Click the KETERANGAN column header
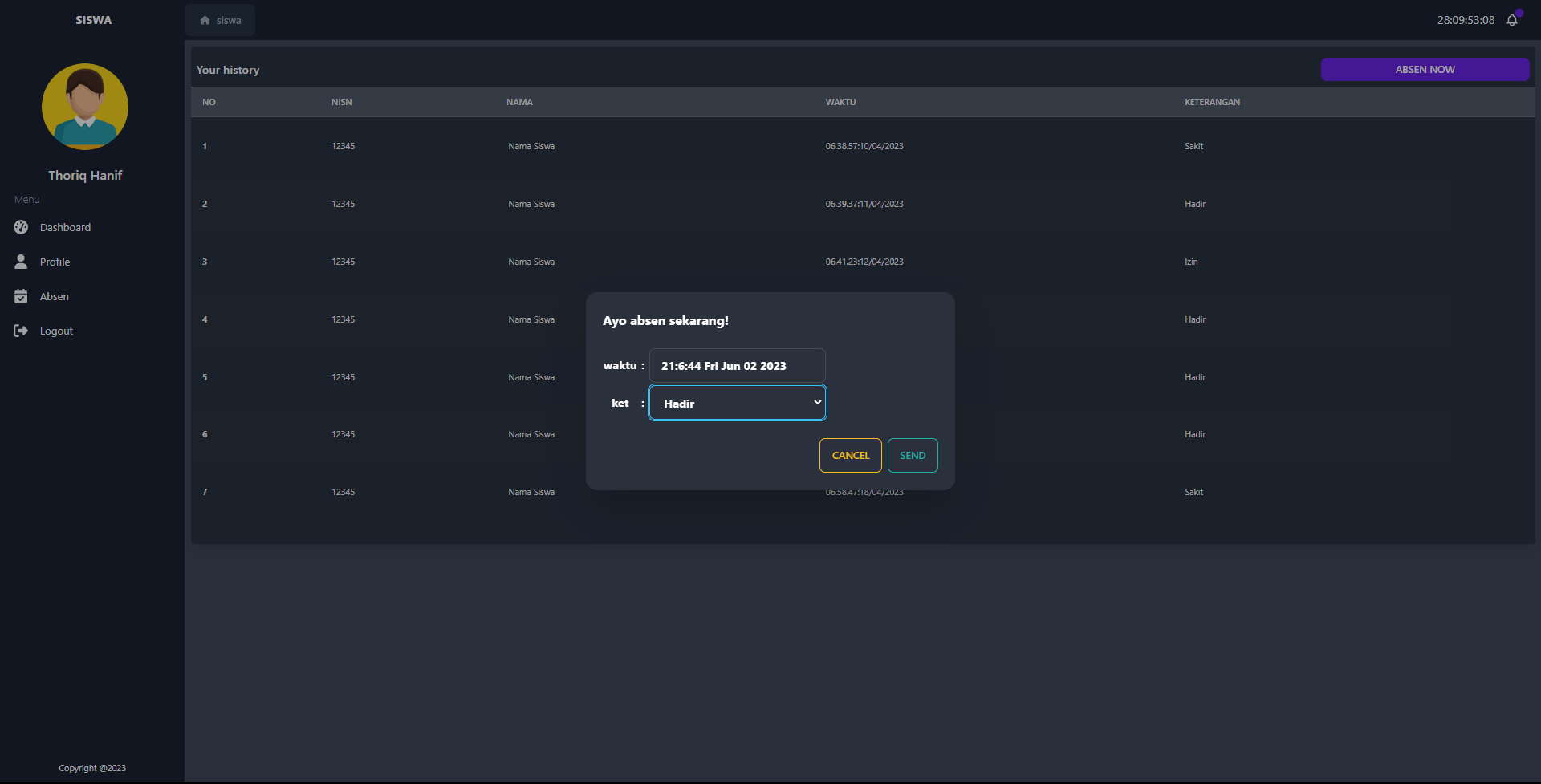Image resolution: width=1541 pixels, height=784 pixels. tap(1212, 102)
